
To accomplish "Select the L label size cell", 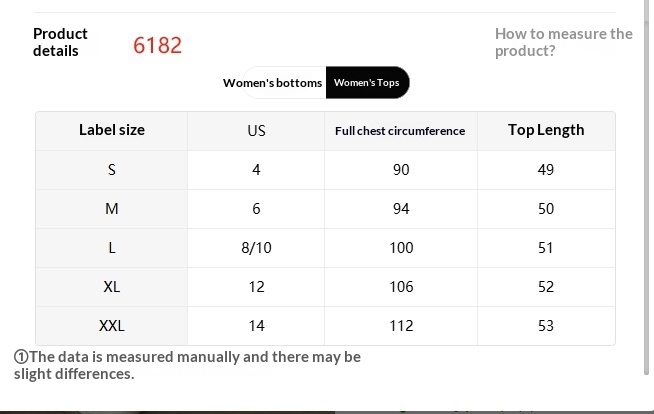I will click(x=111, y=248).
